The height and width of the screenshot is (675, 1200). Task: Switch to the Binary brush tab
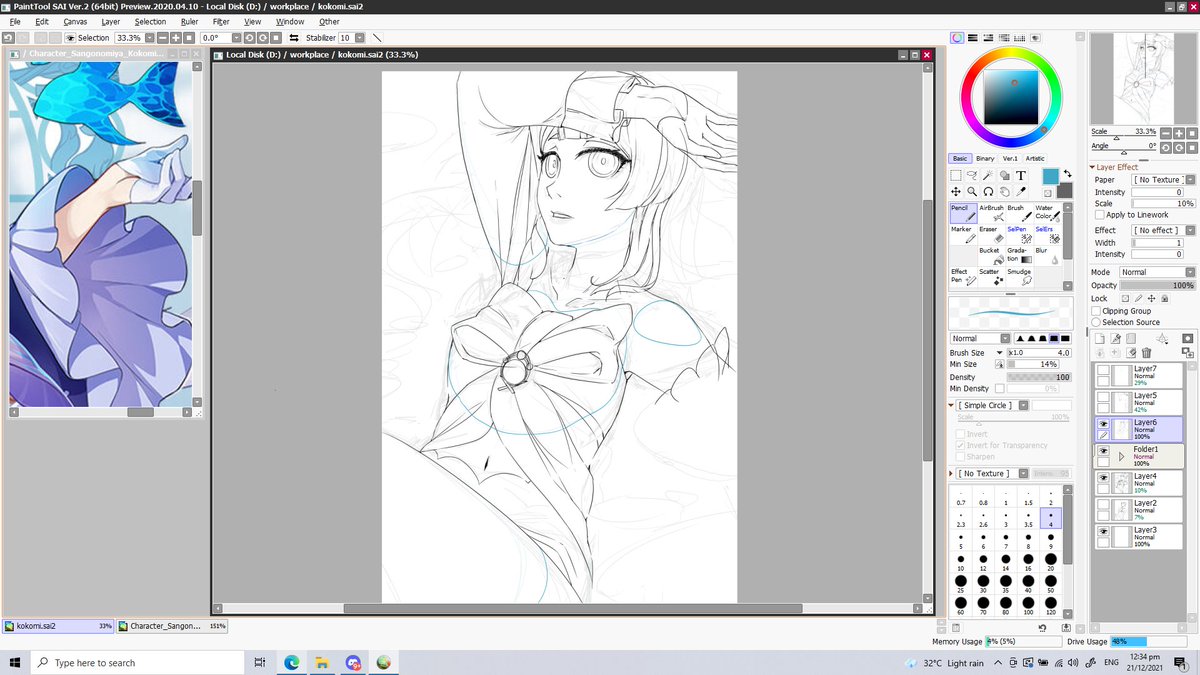point(985,158)
